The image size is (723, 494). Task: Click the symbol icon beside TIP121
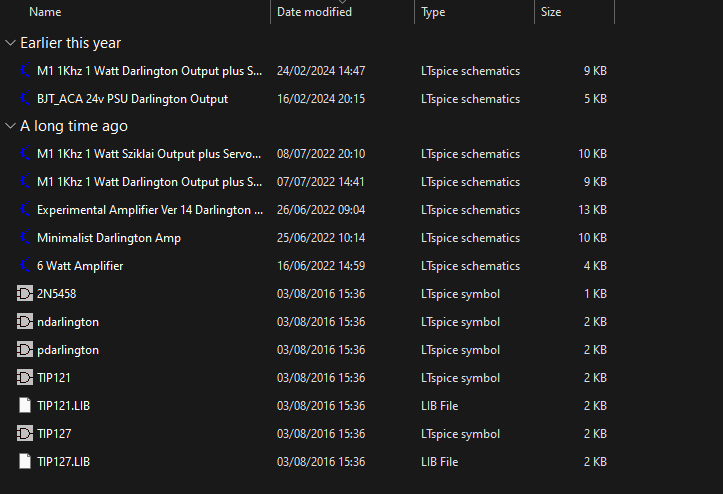pos(25,377)
